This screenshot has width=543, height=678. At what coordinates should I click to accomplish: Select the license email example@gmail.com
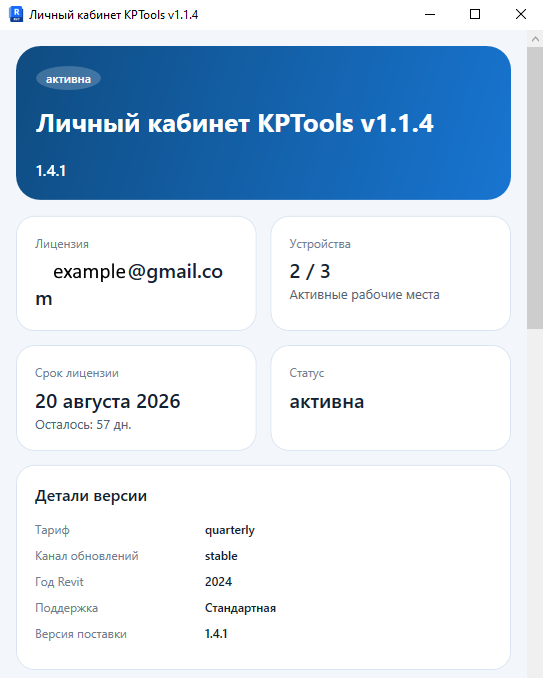(x=129, y=285)
